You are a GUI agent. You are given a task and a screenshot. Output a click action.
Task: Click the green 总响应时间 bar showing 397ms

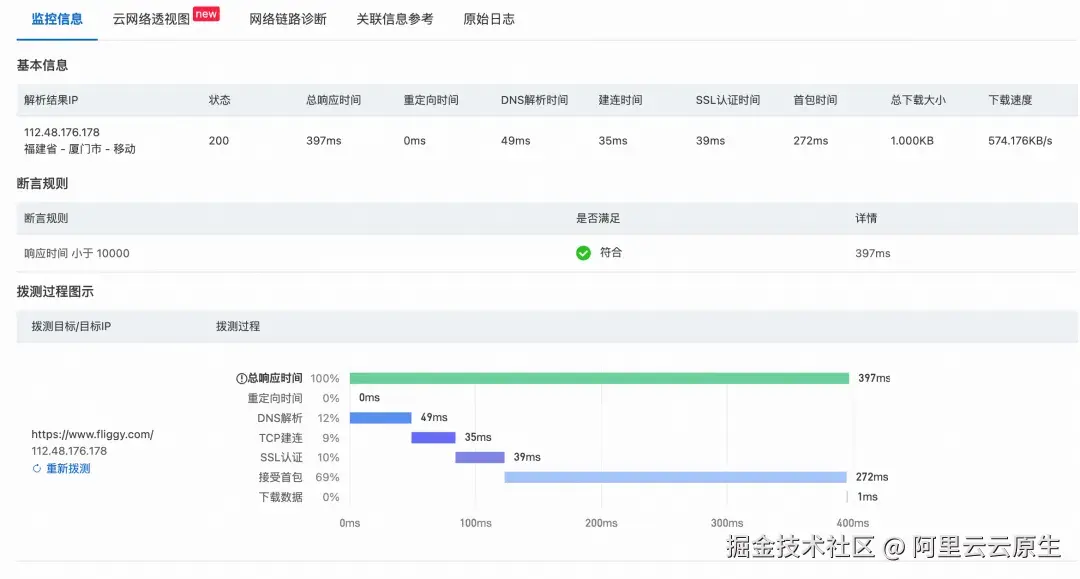(600, 377)
